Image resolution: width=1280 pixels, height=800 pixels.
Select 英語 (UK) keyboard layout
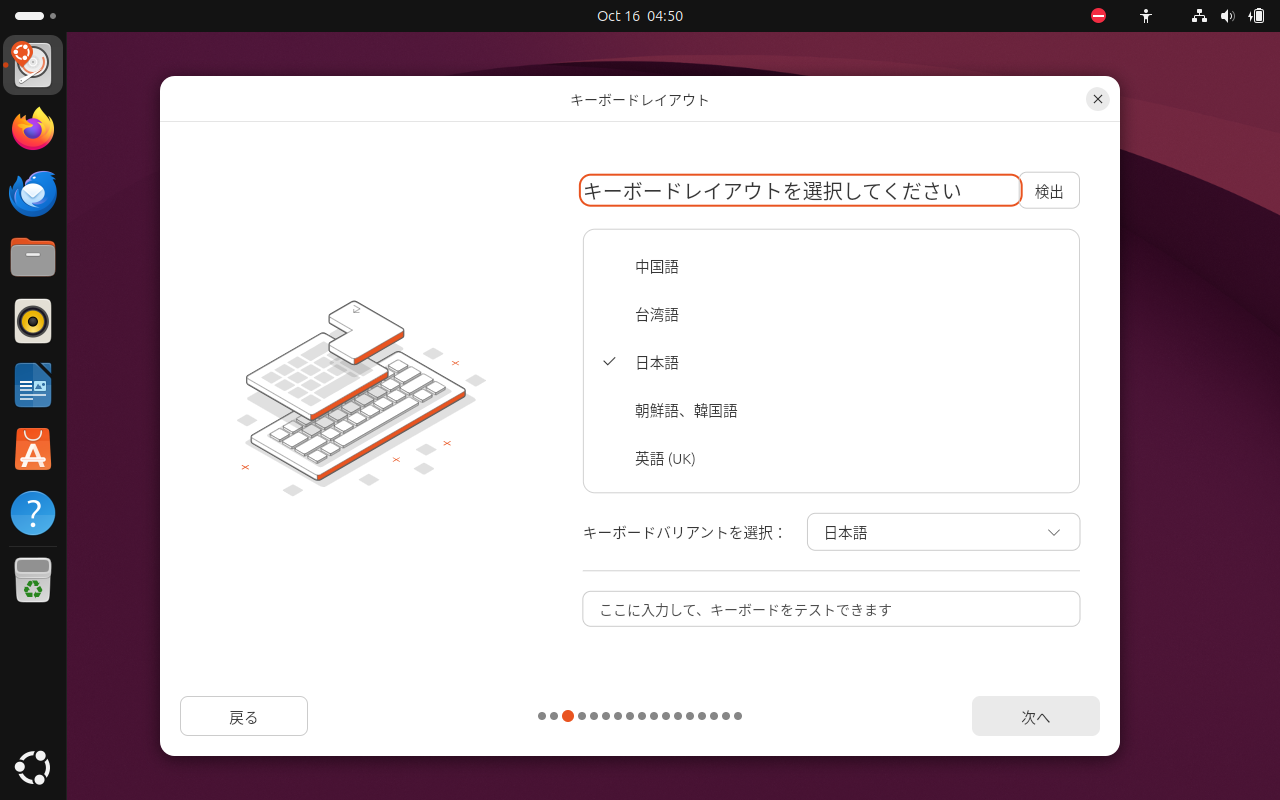click(831, 459)
